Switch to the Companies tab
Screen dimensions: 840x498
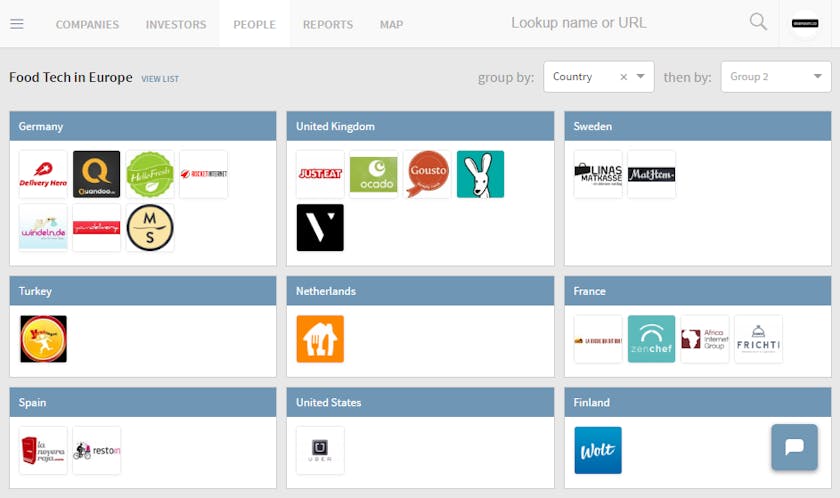click(x=87, y=24)
